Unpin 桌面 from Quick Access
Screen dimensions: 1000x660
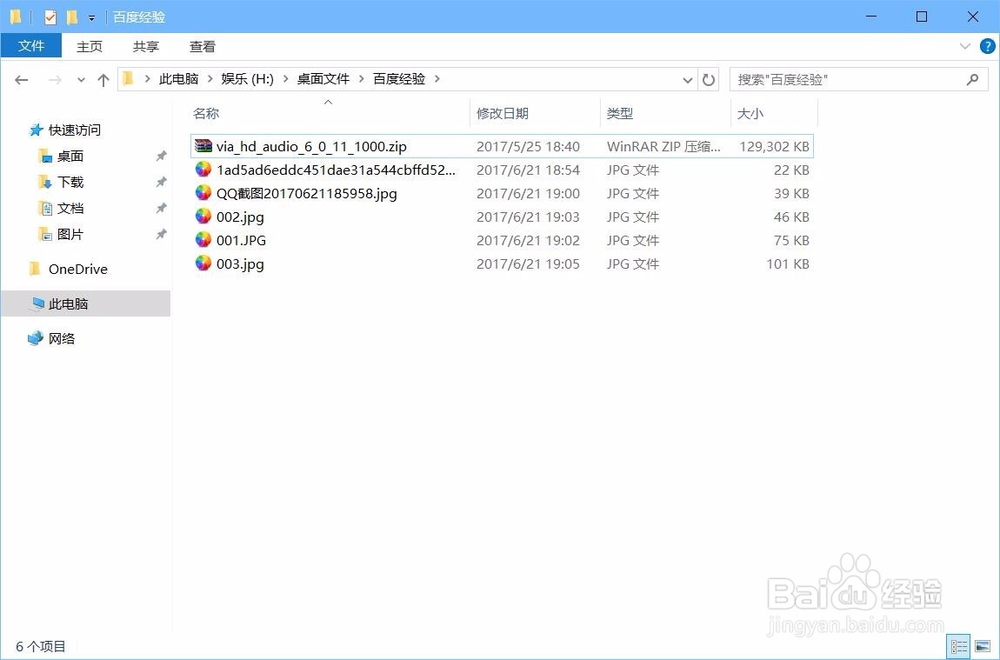[x=160, y=156]
